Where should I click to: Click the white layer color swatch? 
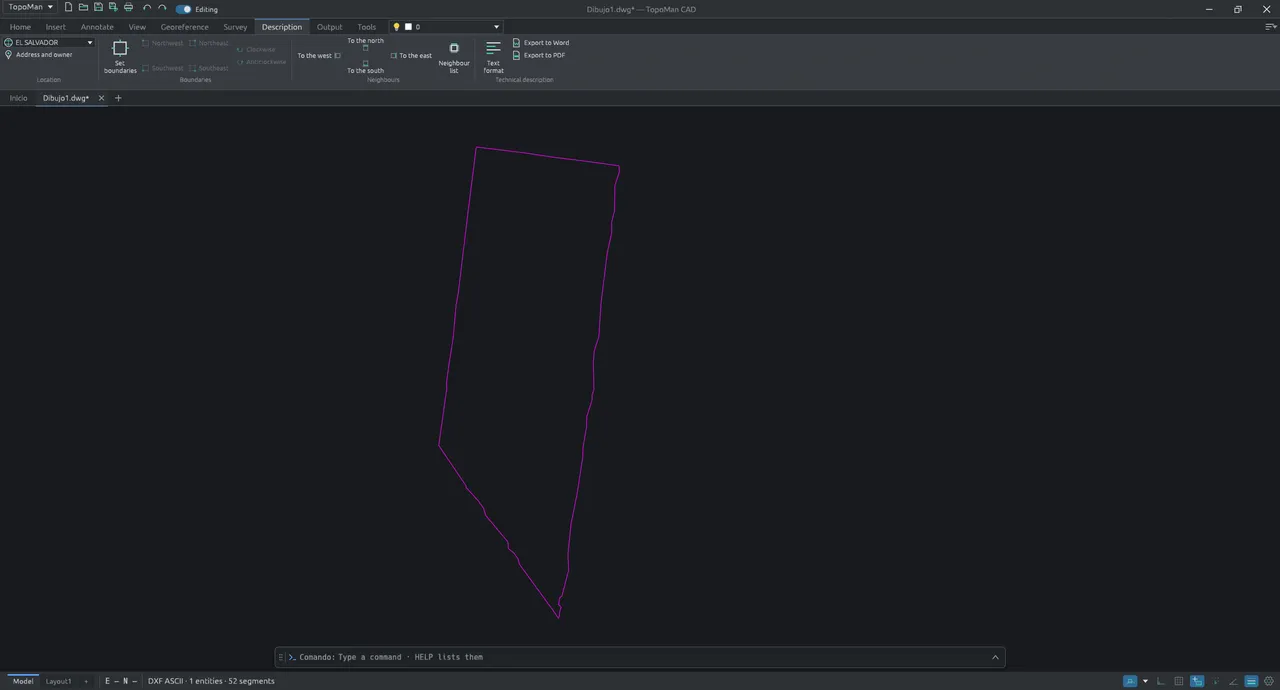point(408,27)
